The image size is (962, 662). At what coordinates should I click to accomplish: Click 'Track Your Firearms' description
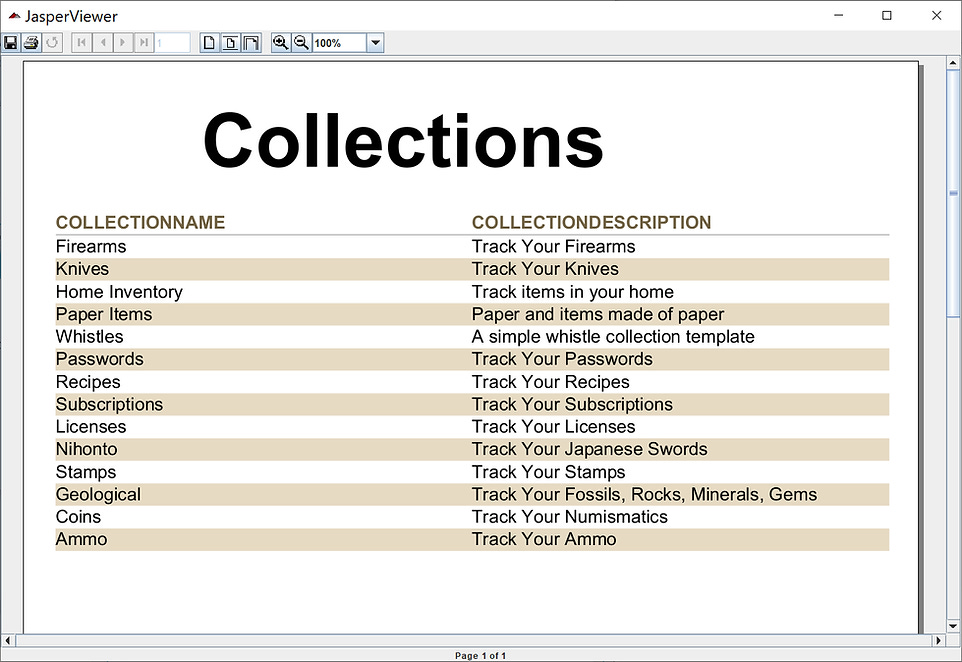point(553,247)
